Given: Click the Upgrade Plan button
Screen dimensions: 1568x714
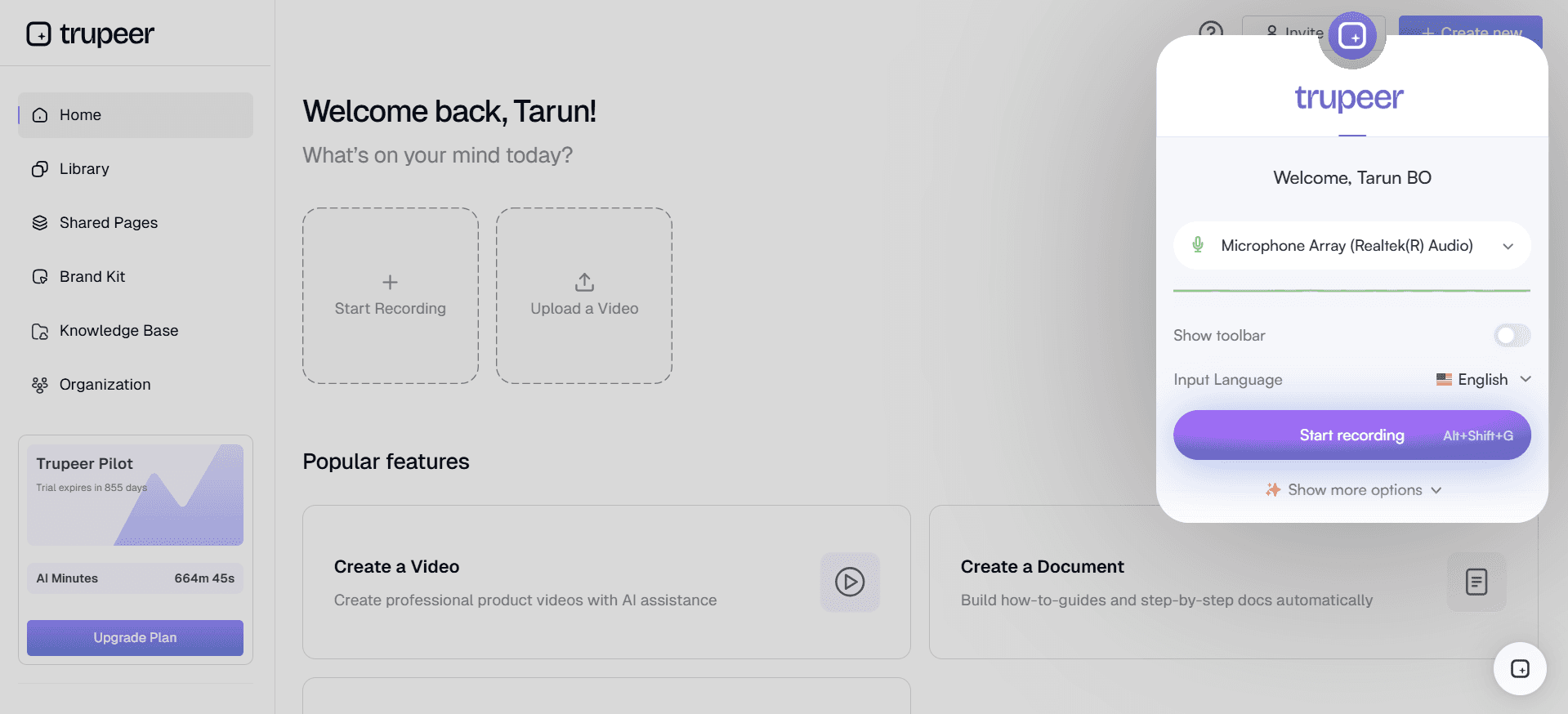Looking at the screenshot, I should pyautogui.click(x=135, y=638).
